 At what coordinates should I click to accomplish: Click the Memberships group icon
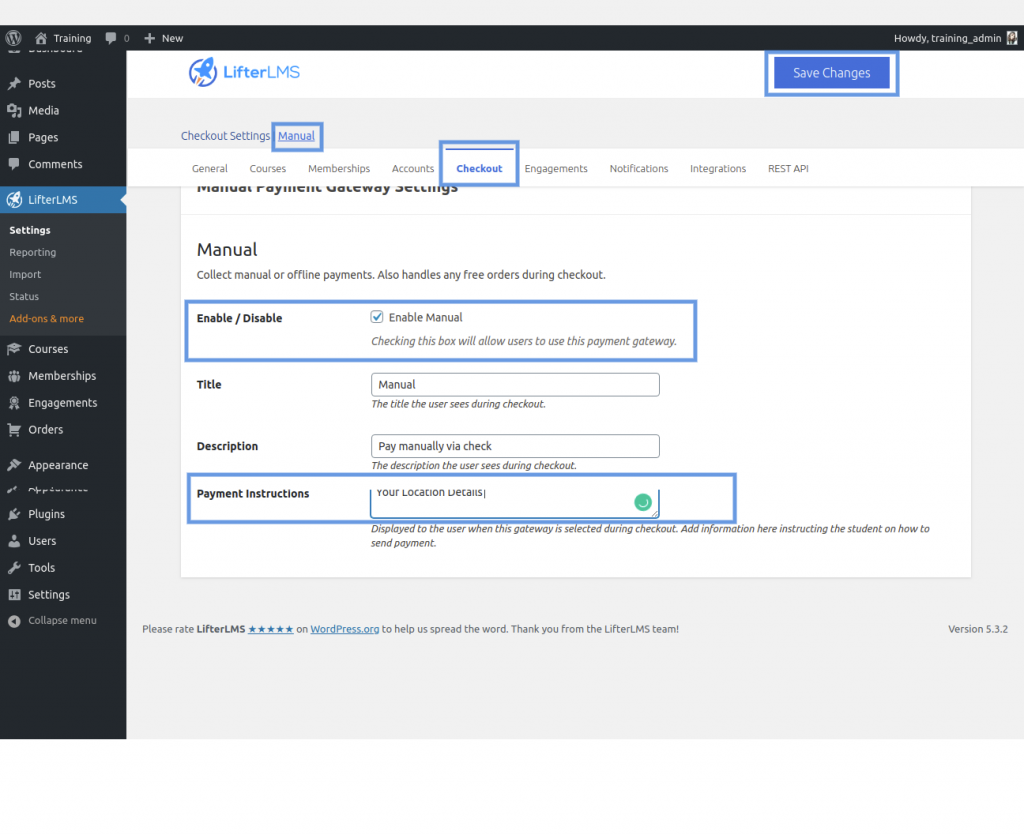14,376
